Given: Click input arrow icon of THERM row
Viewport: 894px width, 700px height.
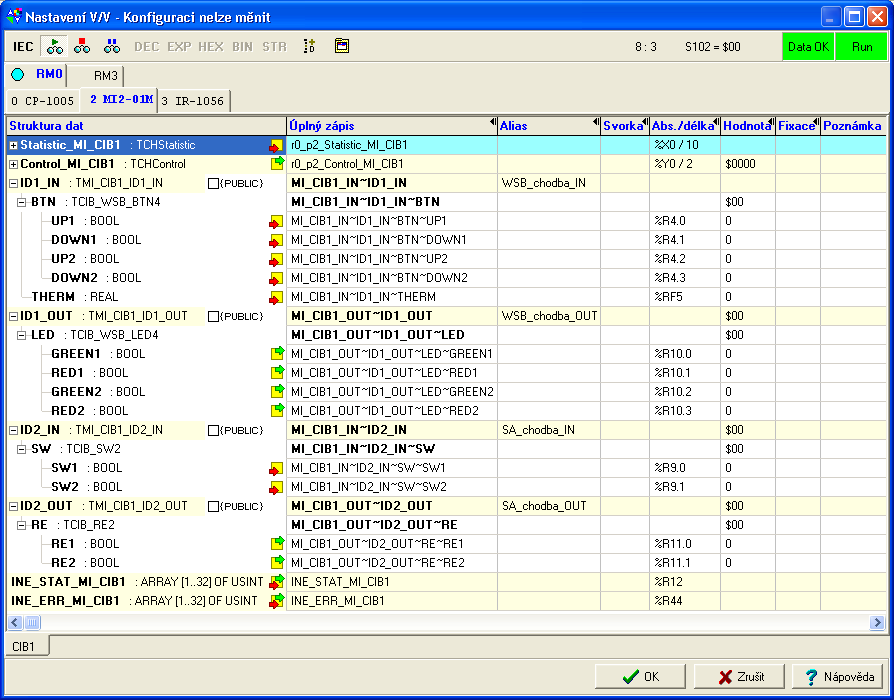Looking at the screenshot, I should click(x=276, y=297).
